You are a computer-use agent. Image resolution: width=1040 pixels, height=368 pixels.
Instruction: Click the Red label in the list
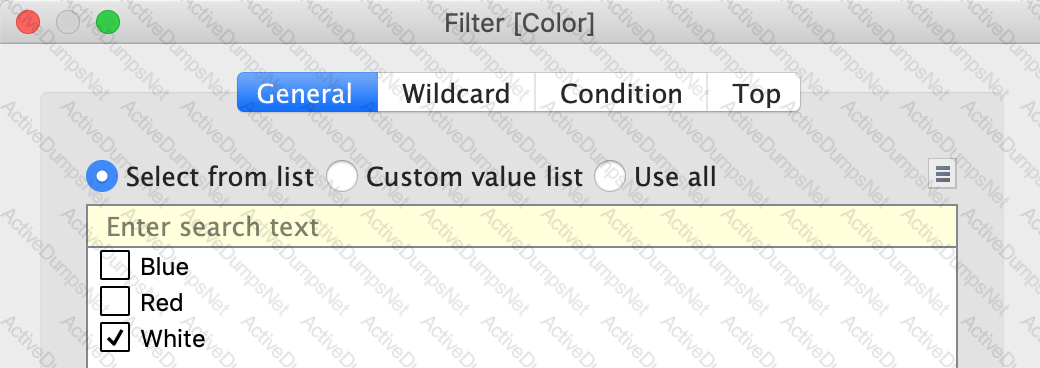(162, 303)
